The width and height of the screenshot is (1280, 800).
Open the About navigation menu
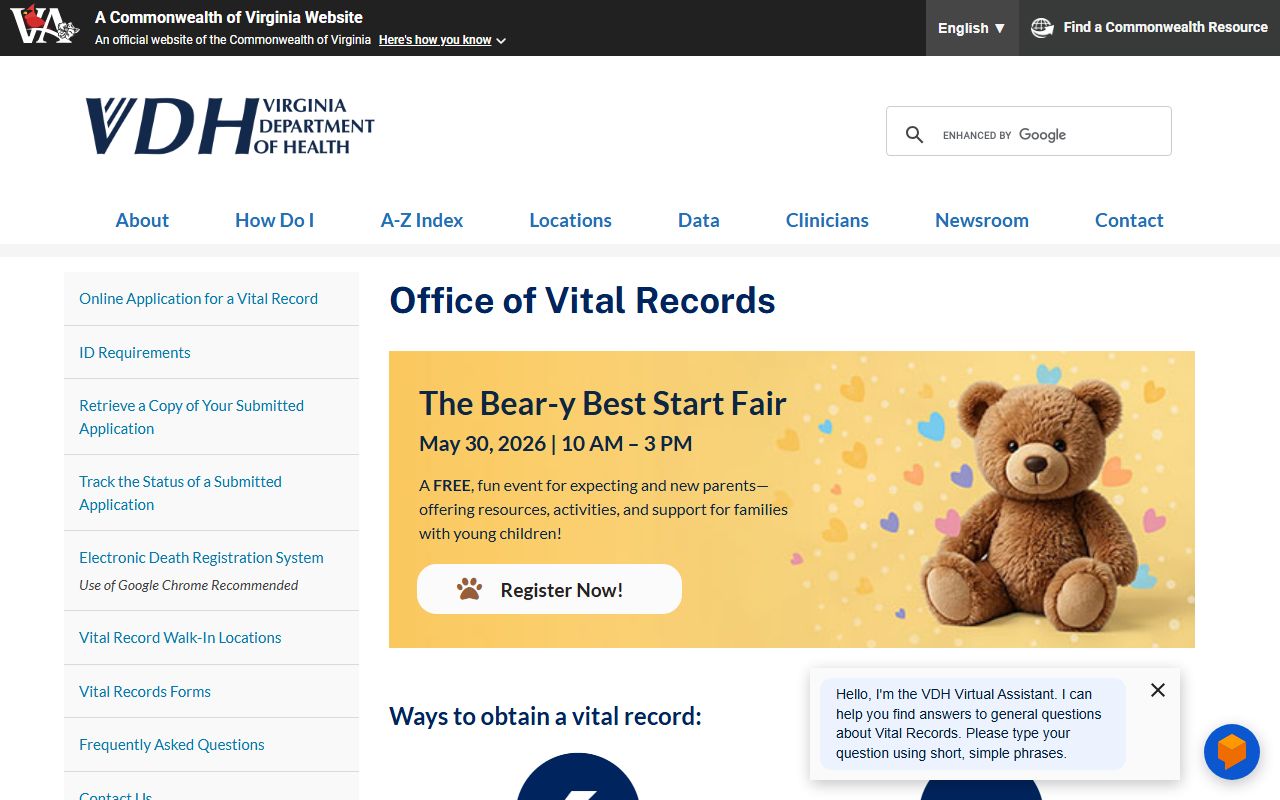[x=142, y=220]
